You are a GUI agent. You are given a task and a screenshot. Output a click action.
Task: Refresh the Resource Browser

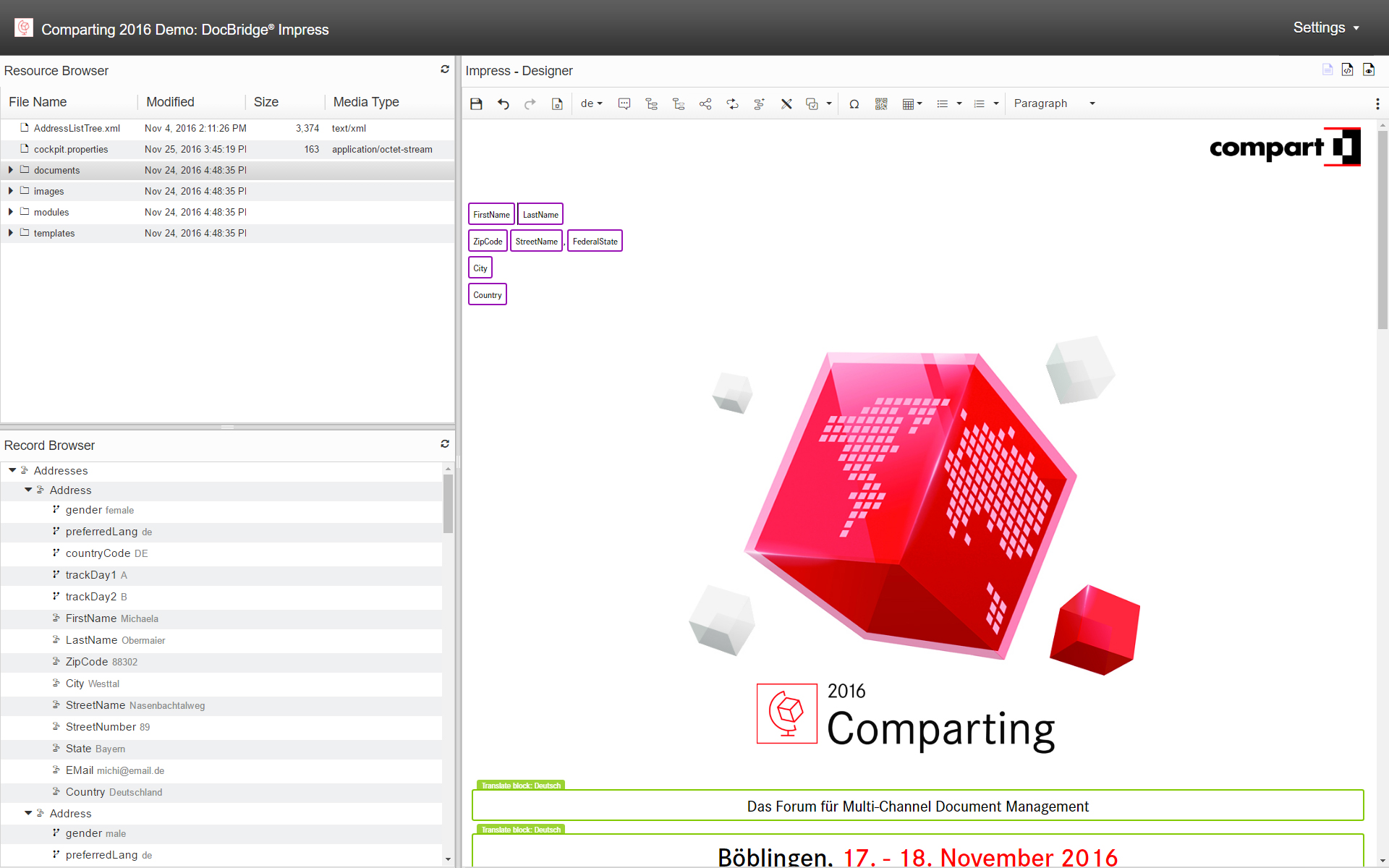click(445, 69)
